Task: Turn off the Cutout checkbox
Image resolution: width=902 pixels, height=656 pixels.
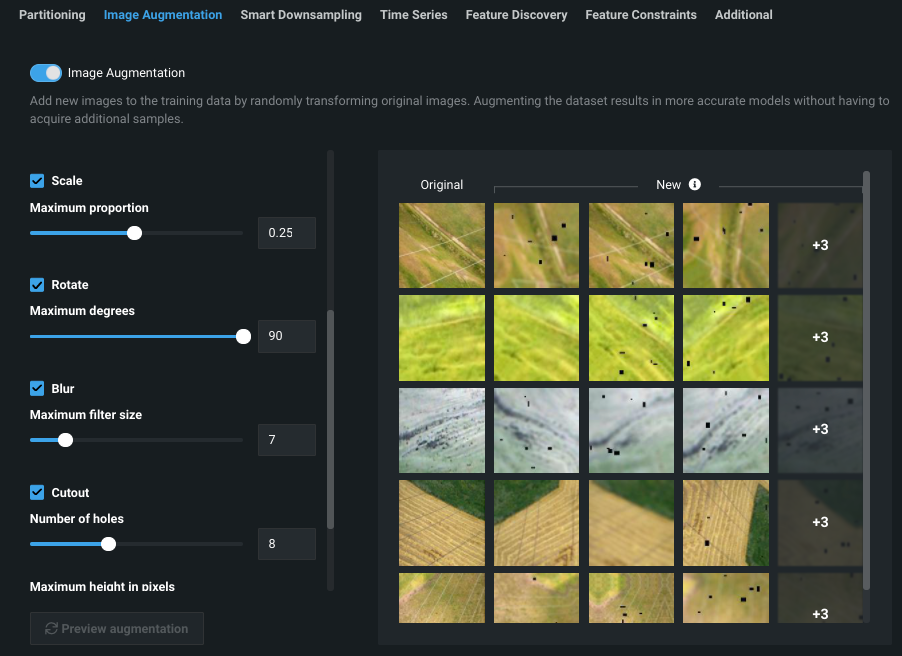Action: click(37, 493)
